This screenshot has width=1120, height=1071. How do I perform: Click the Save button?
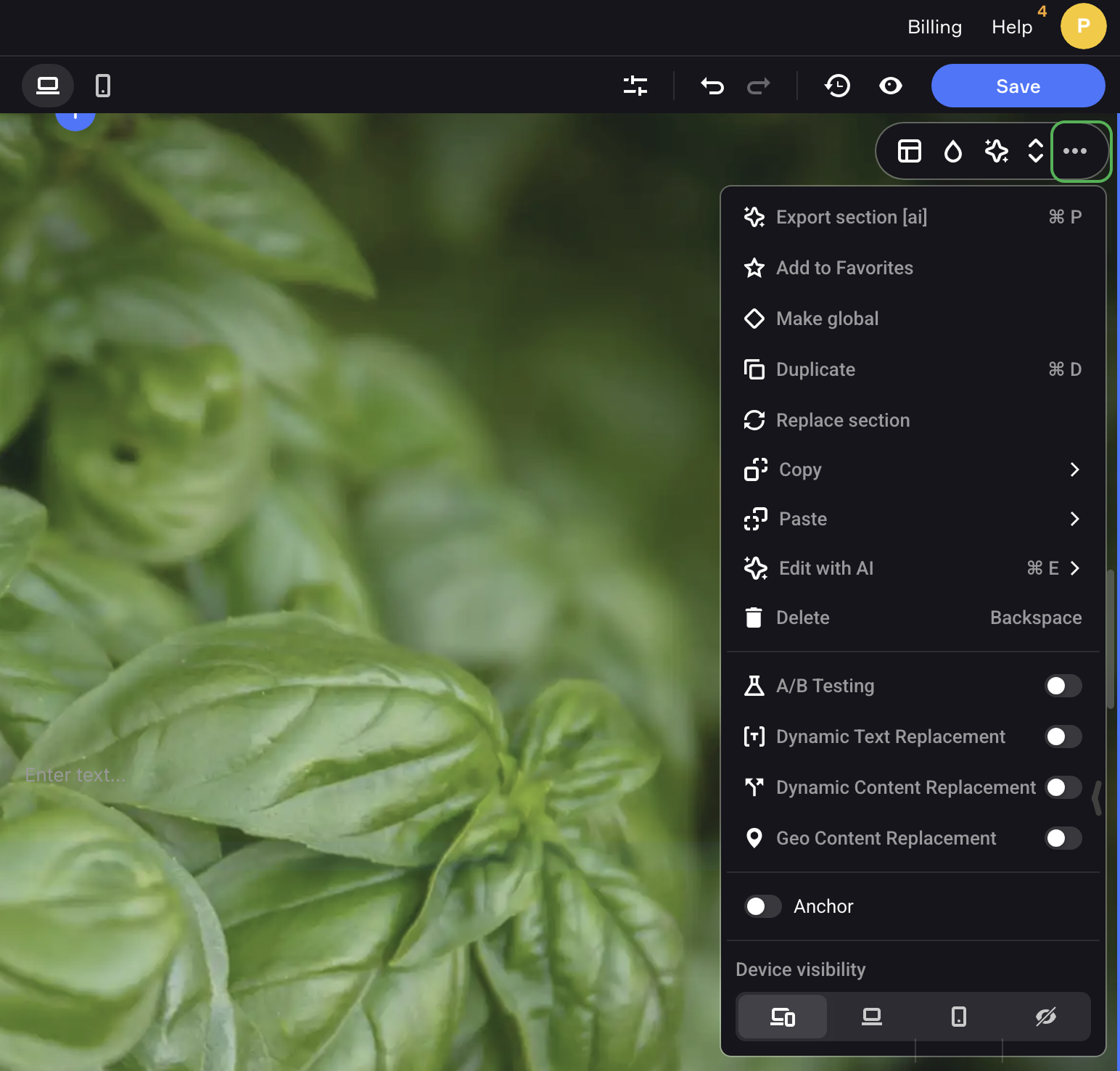1018,86
